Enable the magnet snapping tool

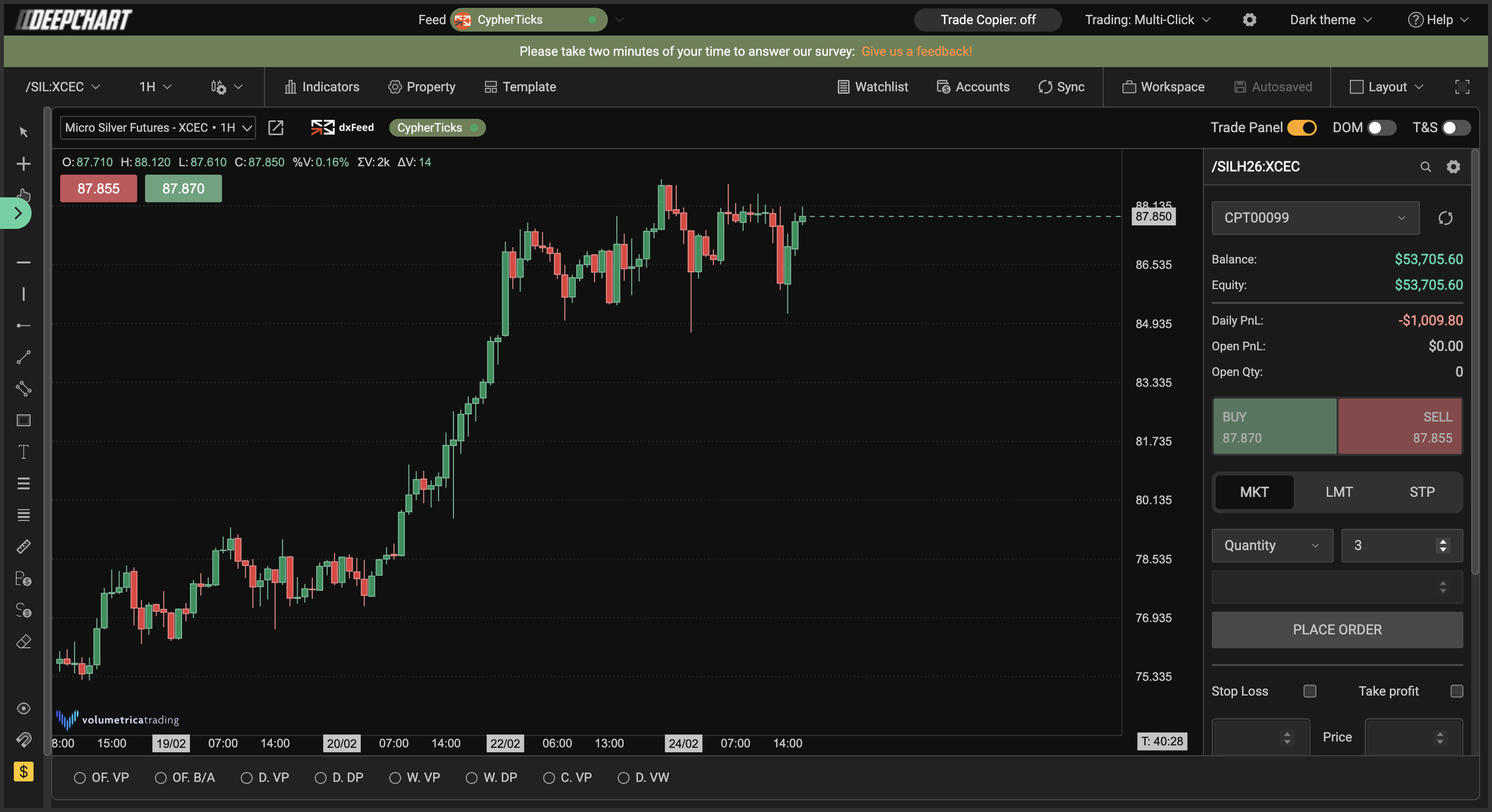pos(24,739)
